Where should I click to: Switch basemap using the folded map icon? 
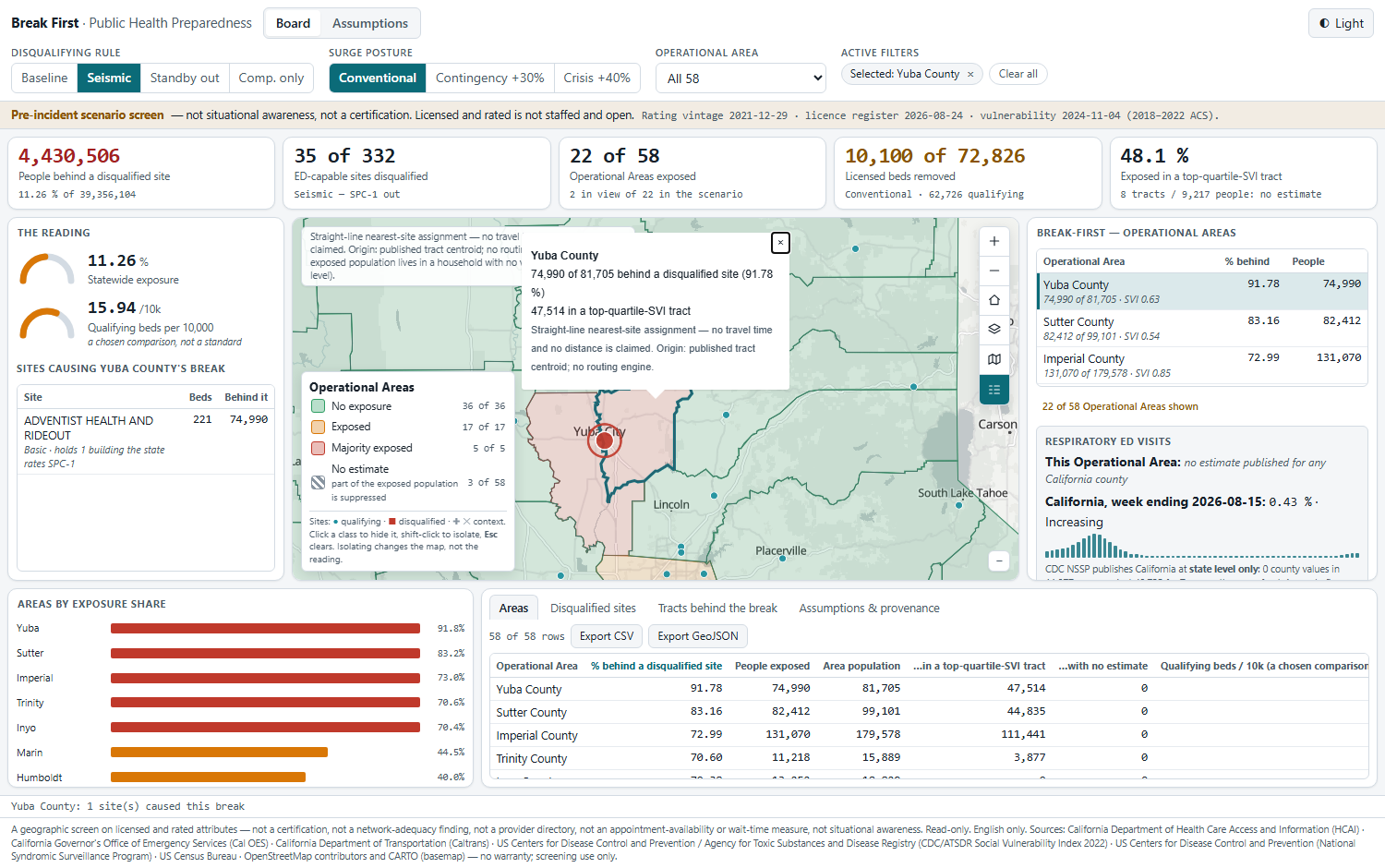(x=994, y=359)
